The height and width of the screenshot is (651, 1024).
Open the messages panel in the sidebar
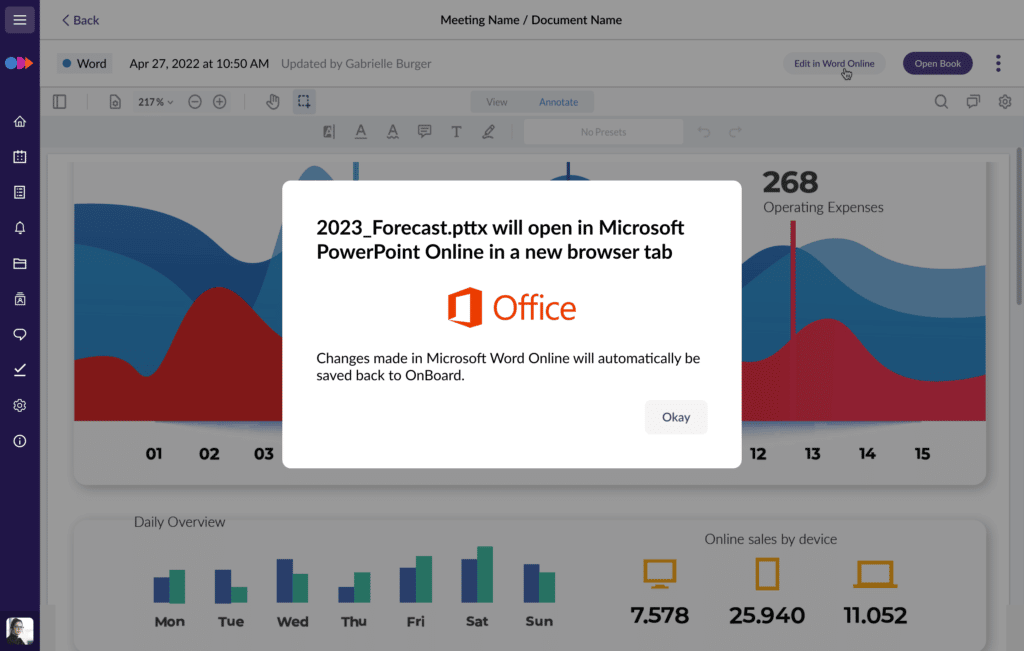click(x=19, y=334)
